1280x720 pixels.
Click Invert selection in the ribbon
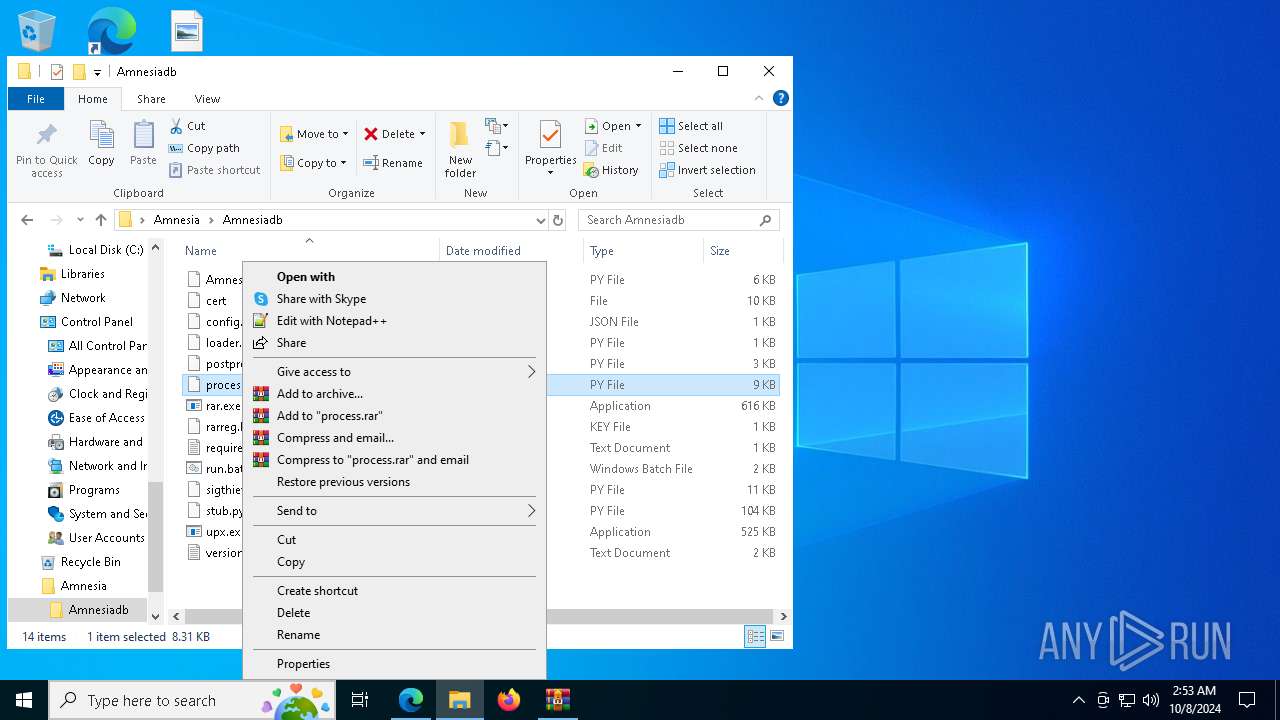(x=707, y=170)
